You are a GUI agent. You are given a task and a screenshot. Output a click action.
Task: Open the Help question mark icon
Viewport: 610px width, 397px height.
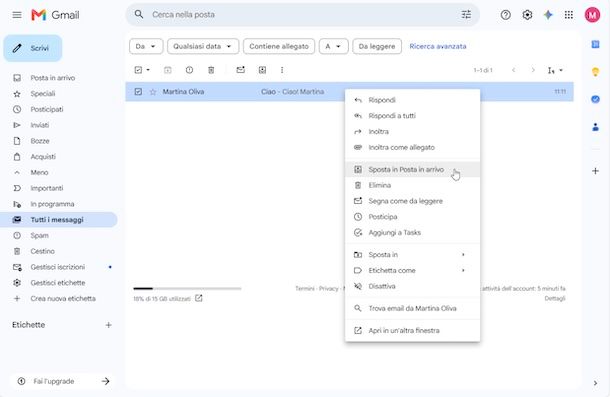click(x=505, y=15)
